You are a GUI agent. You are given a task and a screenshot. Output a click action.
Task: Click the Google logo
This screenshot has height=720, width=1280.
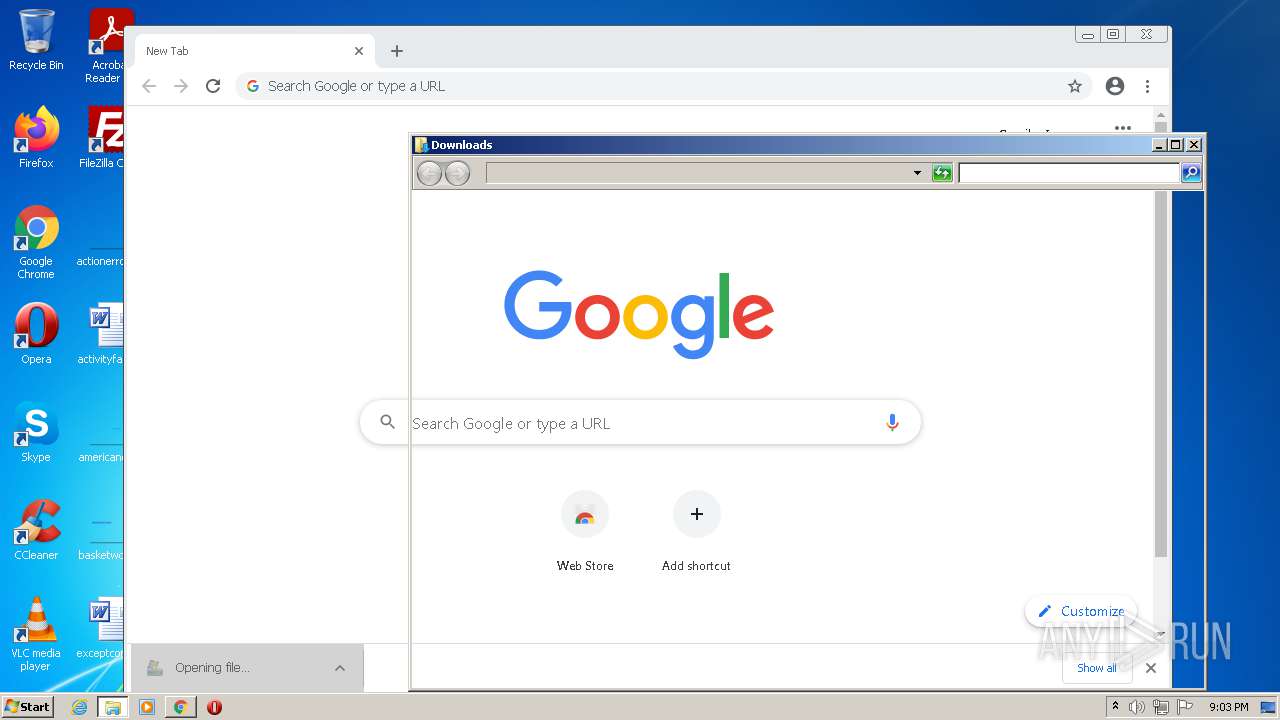coord(639,314)
